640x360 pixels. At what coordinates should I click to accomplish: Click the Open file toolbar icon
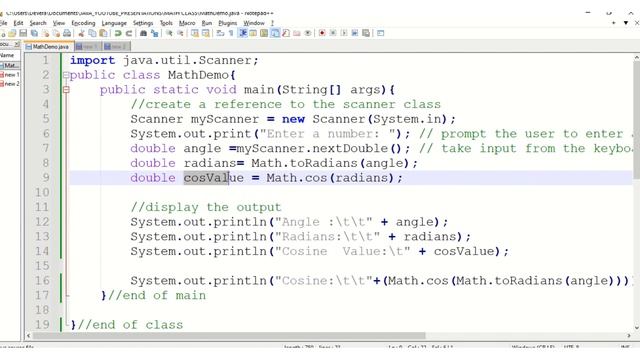click(x=12, y=33)
